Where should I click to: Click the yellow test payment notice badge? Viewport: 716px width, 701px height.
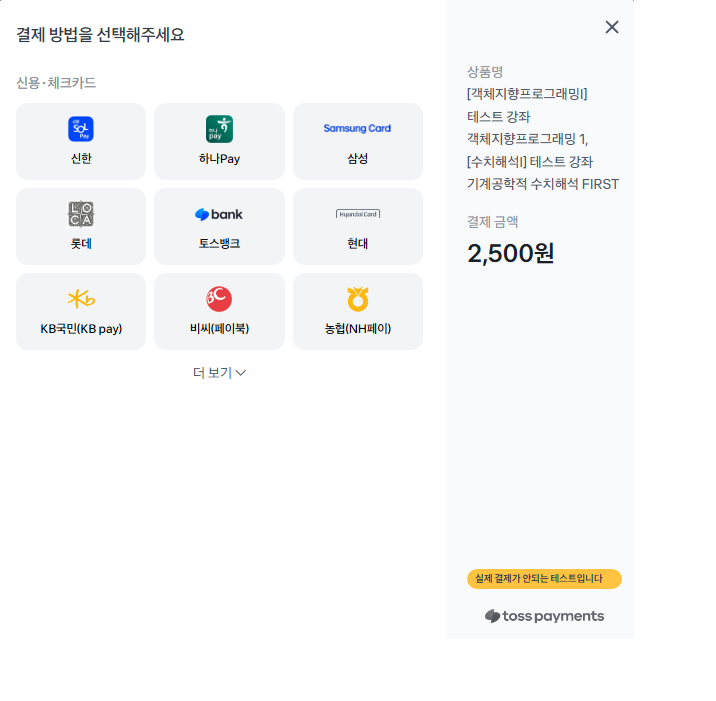(544, 579)
